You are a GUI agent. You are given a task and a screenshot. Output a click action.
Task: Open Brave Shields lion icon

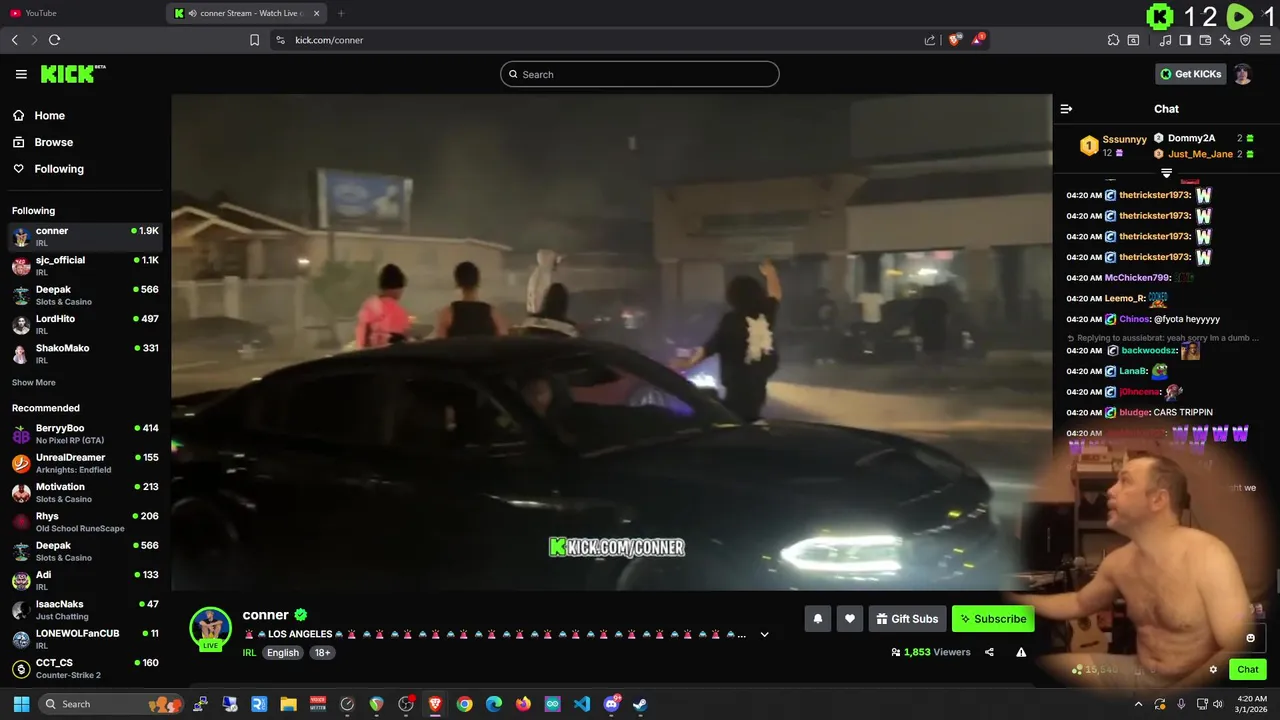(x=954, y=40)
